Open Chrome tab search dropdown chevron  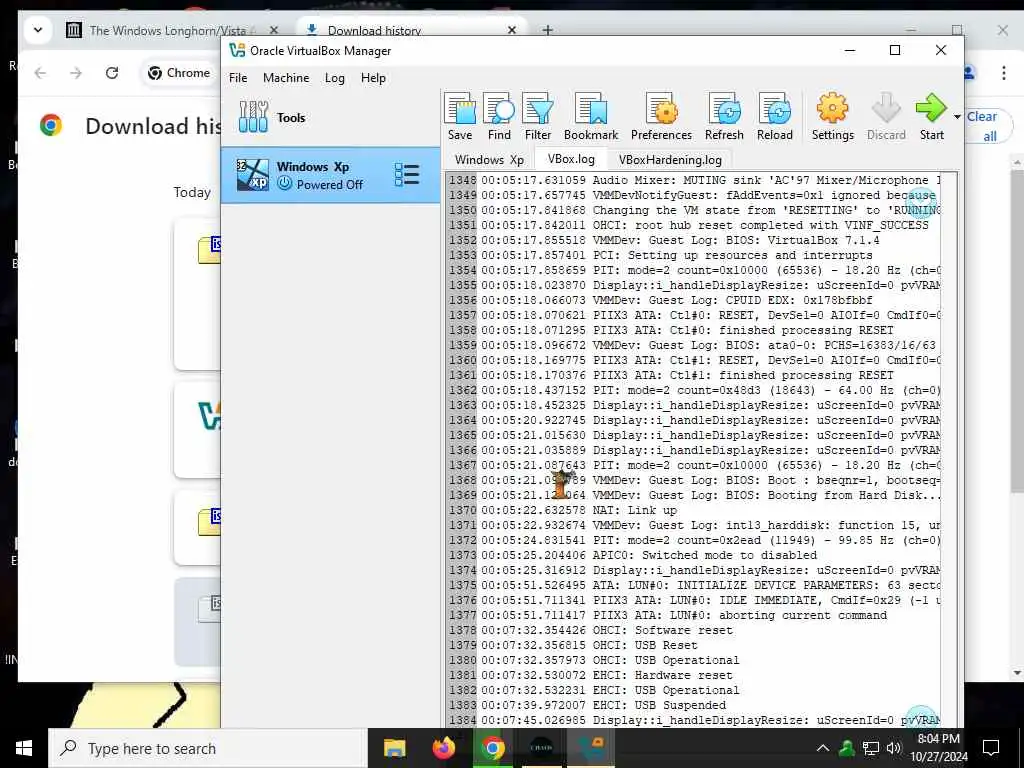tap(38, 30)
